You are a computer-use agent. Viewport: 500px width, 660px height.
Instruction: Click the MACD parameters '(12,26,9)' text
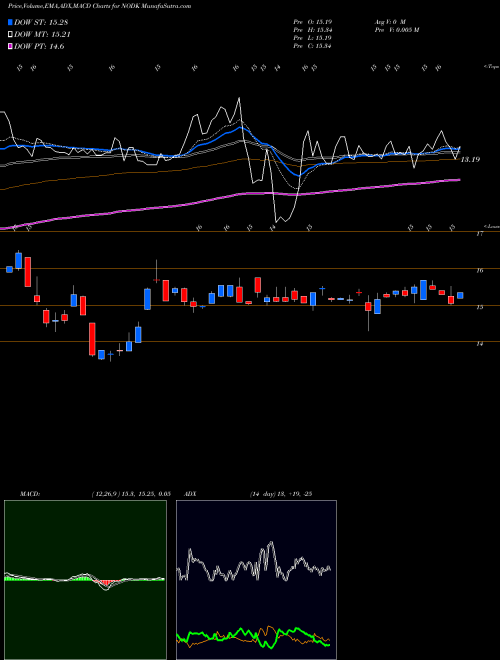(x=106, y=494)
